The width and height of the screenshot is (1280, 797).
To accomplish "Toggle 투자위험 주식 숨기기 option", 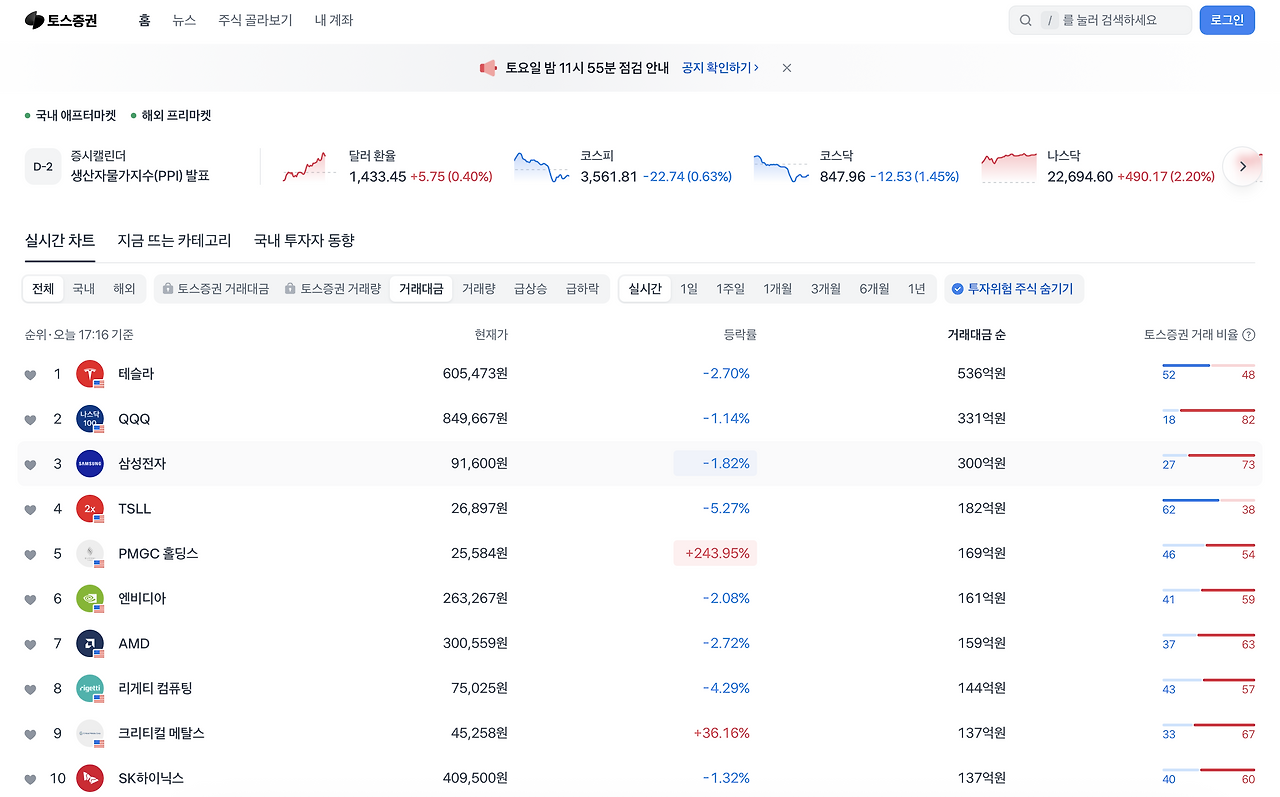I will [x=1013, y=289].
